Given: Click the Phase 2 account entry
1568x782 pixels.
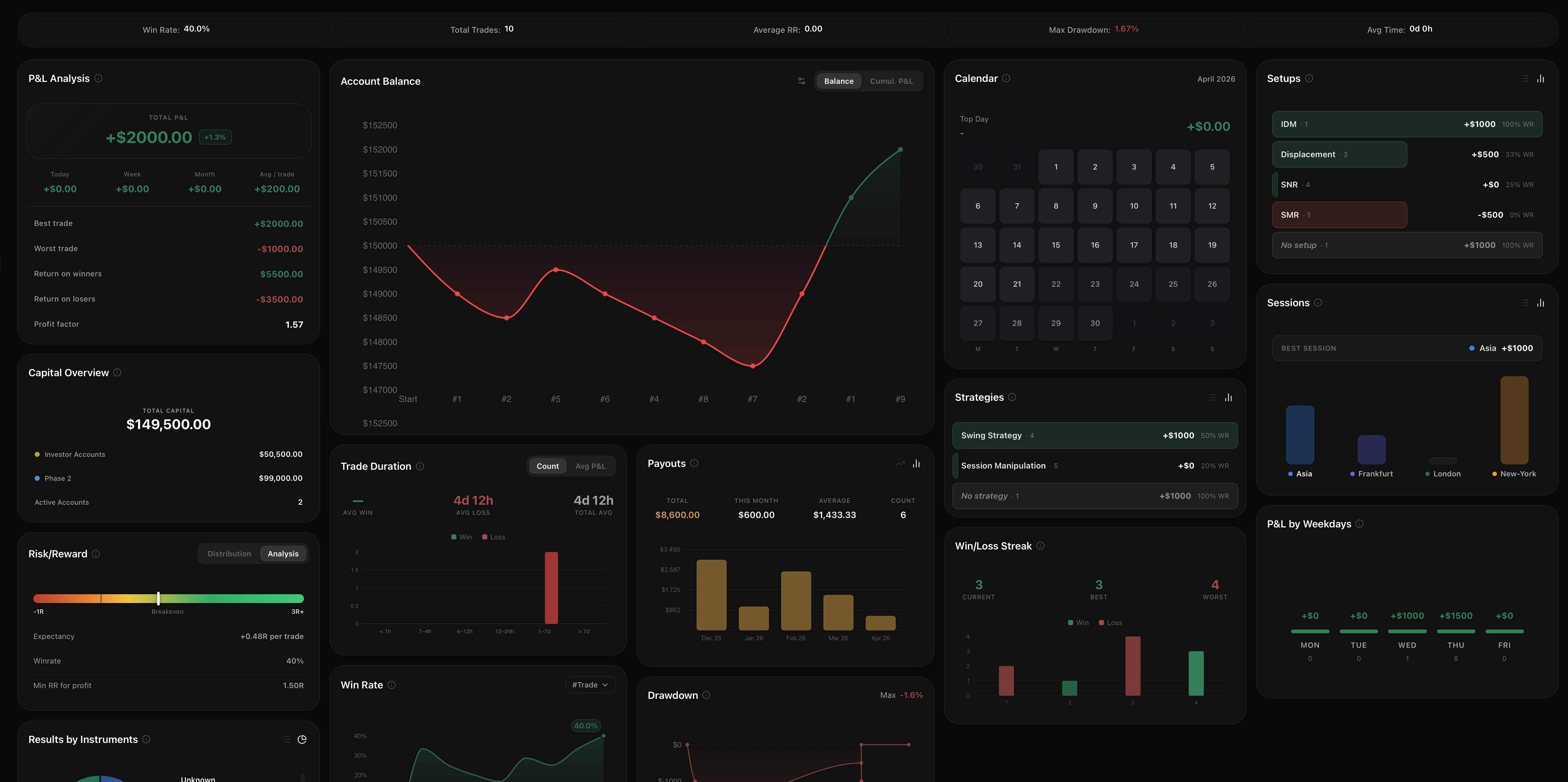Looking at the screenshot, I should pos(168,478).
